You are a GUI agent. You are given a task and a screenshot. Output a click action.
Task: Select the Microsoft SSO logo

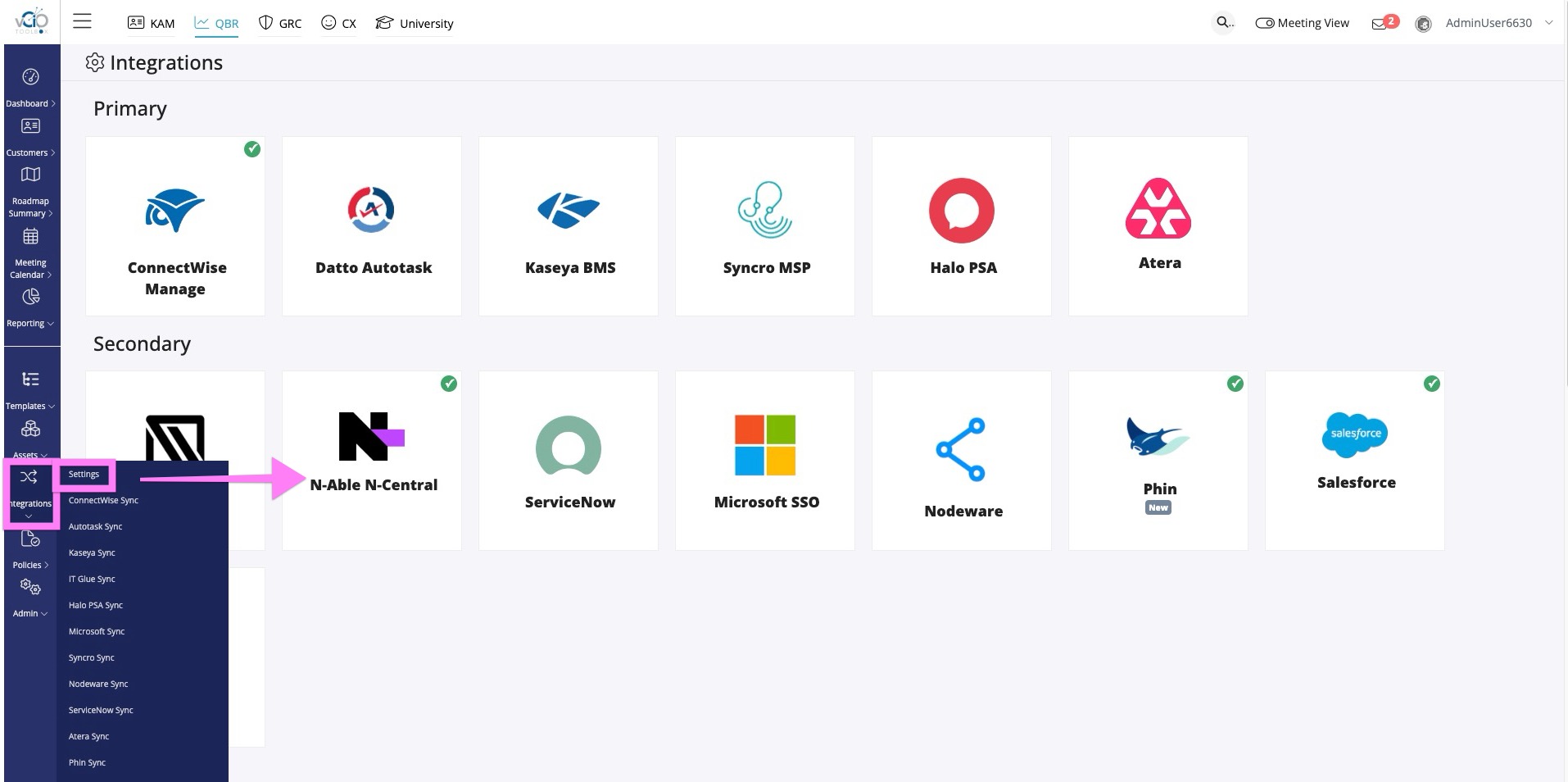click(765, 445)
